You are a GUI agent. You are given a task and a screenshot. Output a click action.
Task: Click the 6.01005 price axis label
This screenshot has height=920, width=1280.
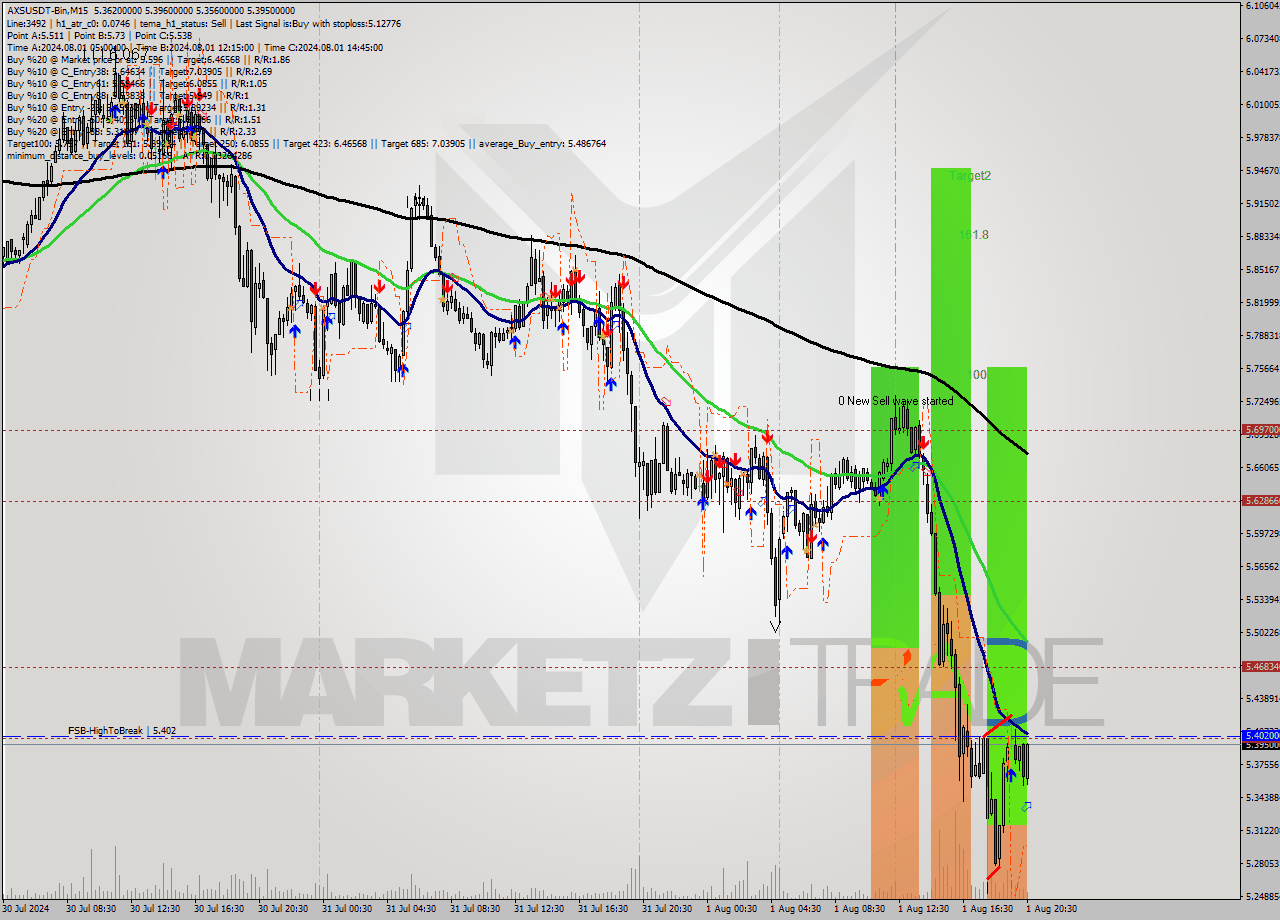coord(1262,104)
